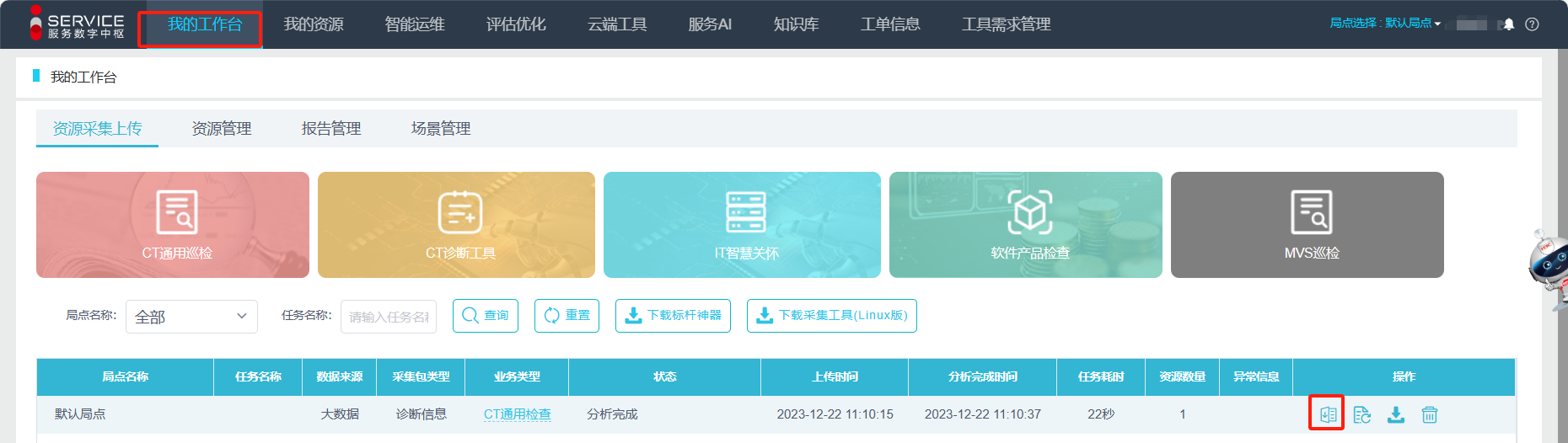The width and height of the screenshot is (1568, 443).
Task: Select the CT通用巡检 card label
Action: coord(177,253)
